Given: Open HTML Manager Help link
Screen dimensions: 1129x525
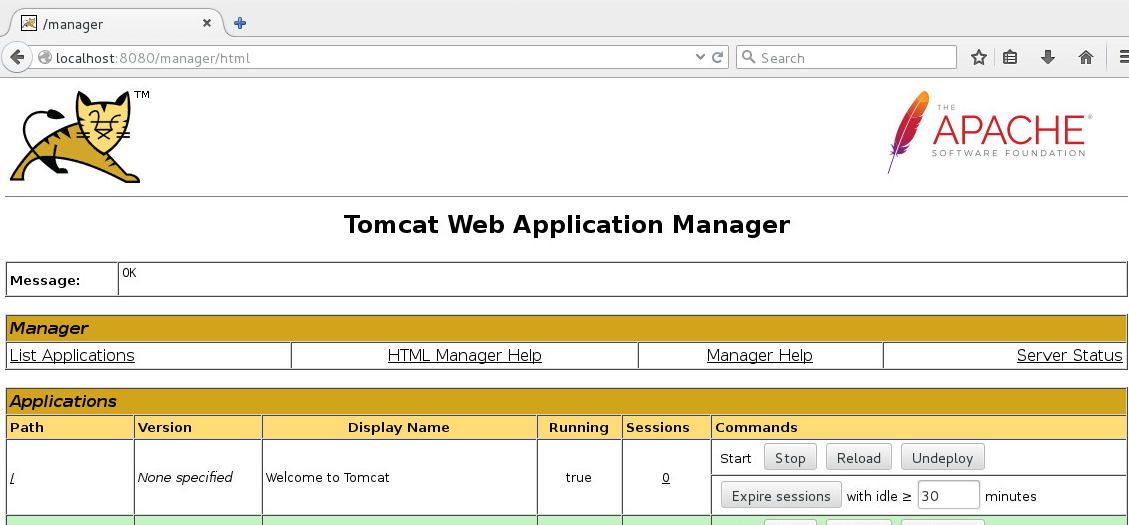Looking at the screenshot, I should [464, 356].
